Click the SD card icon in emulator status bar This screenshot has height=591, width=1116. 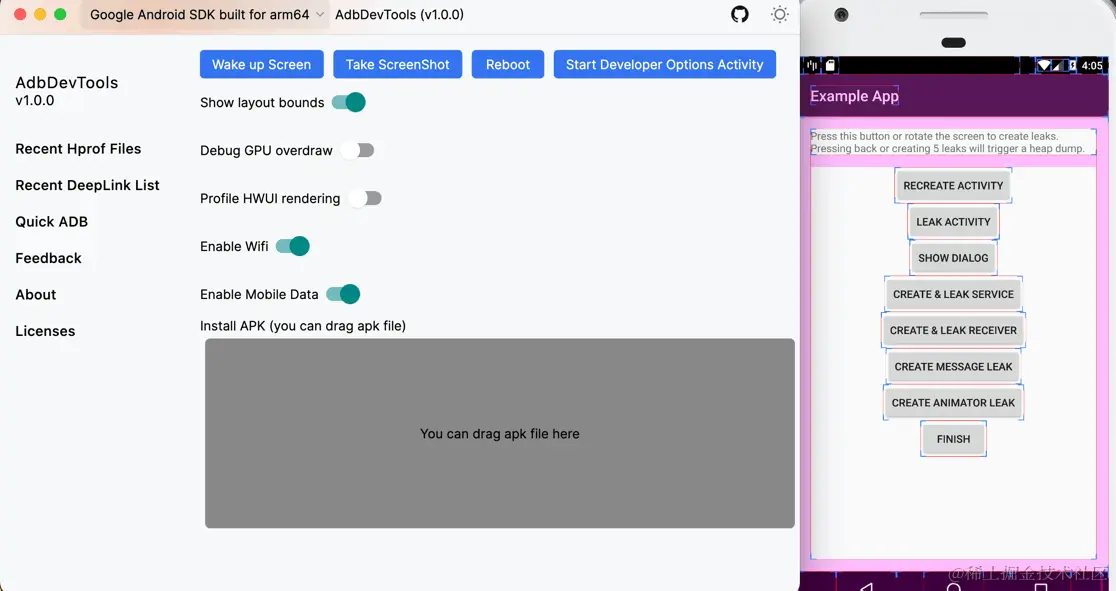click(830, 66)
